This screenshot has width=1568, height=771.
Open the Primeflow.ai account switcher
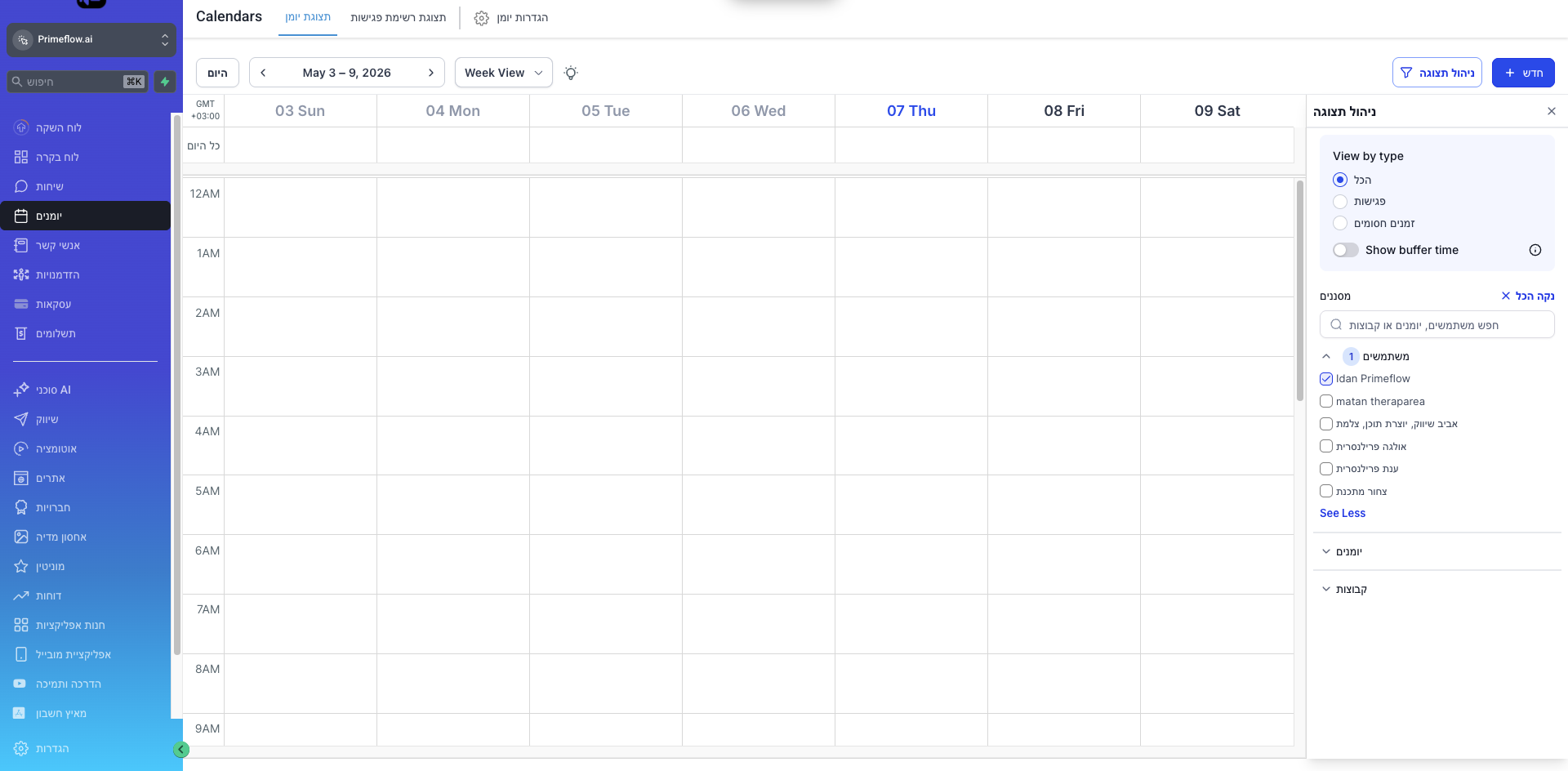pyautogui.click(x=91, y=39)
